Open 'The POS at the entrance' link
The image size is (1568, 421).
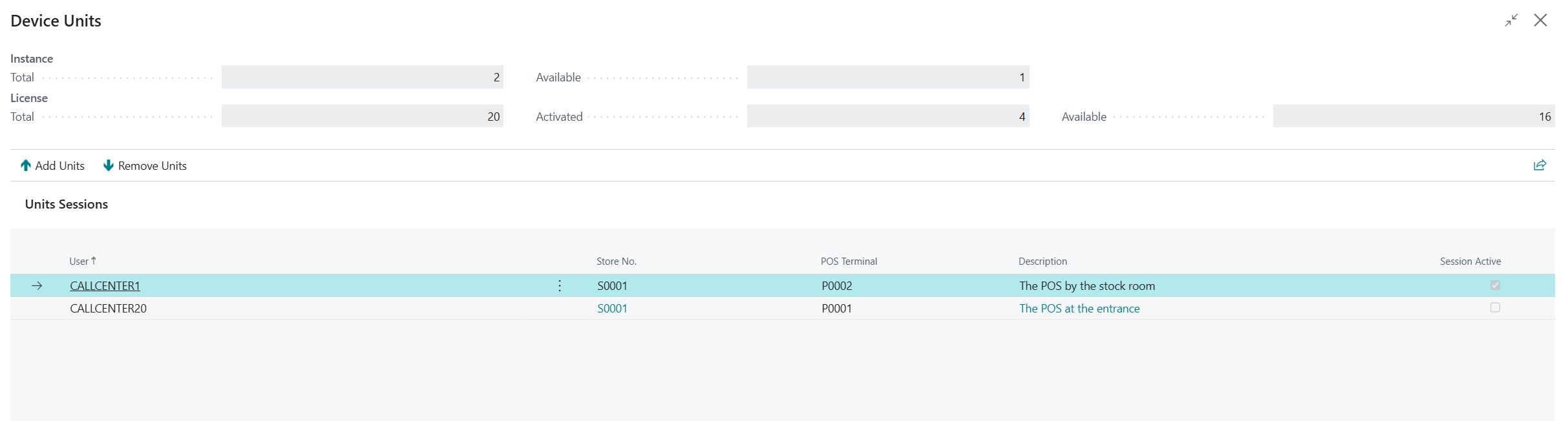tap(1079, 309)
